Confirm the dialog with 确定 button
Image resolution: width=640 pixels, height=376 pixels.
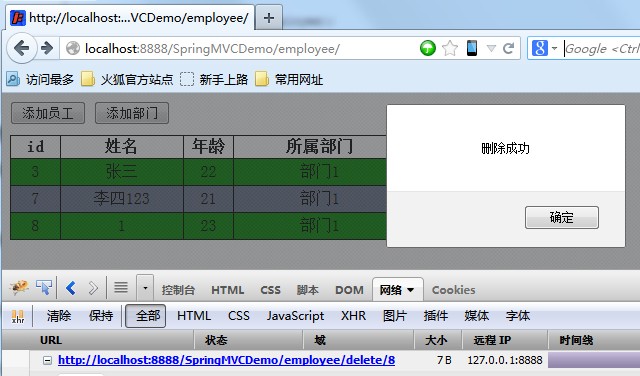click(x=562, y=217)
